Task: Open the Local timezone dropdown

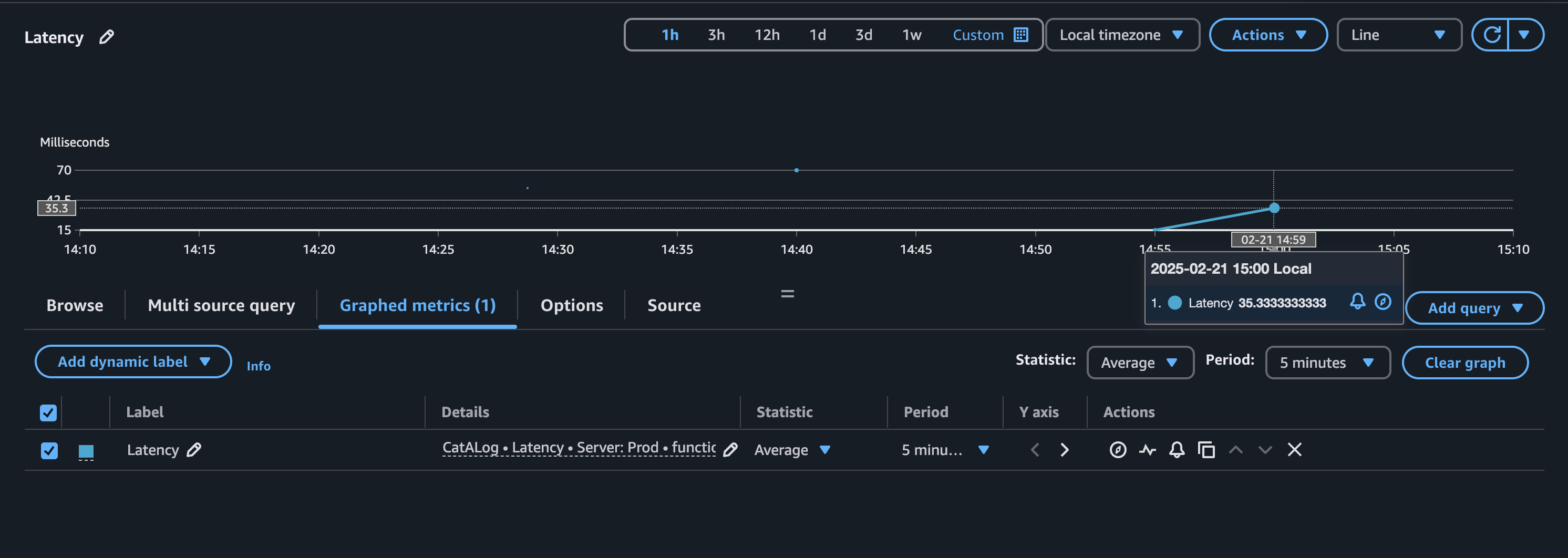Action: pyautogui.click(x=1122, y=35)
